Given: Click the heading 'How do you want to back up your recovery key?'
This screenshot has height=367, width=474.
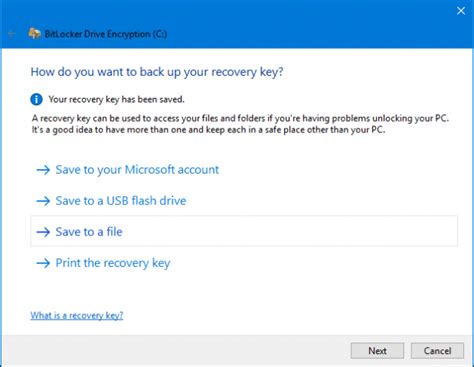Looking at the screenshot, I should [157, 72].
